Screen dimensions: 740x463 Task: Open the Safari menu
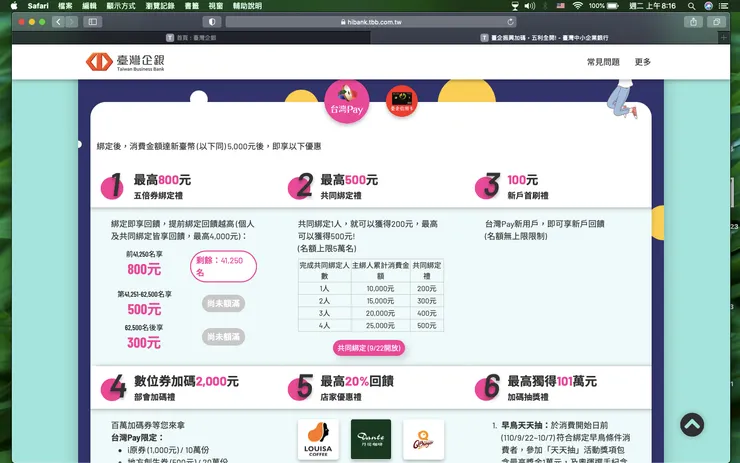(38, 6)
